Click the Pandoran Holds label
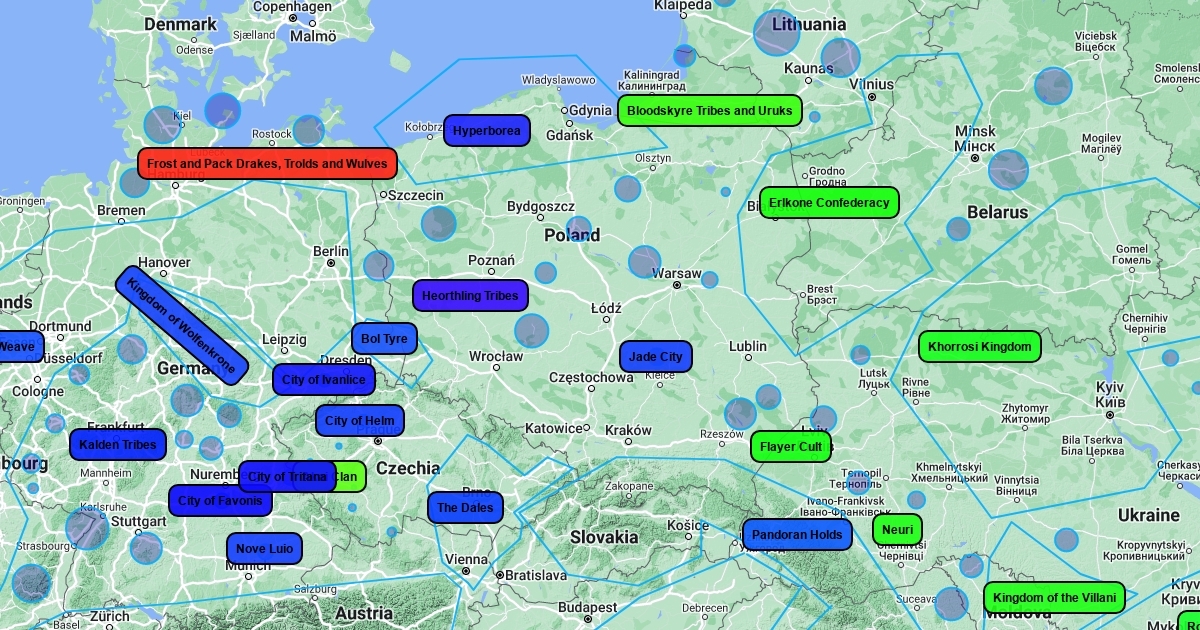This screenshot has width=1200, height=630. 797,535
